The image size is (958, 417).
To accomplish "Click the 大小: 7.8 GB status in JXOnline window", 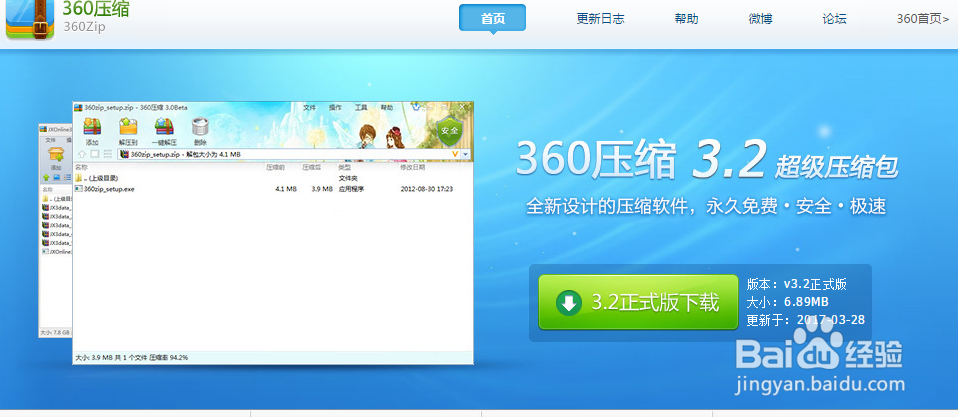I will coord(56,333).
